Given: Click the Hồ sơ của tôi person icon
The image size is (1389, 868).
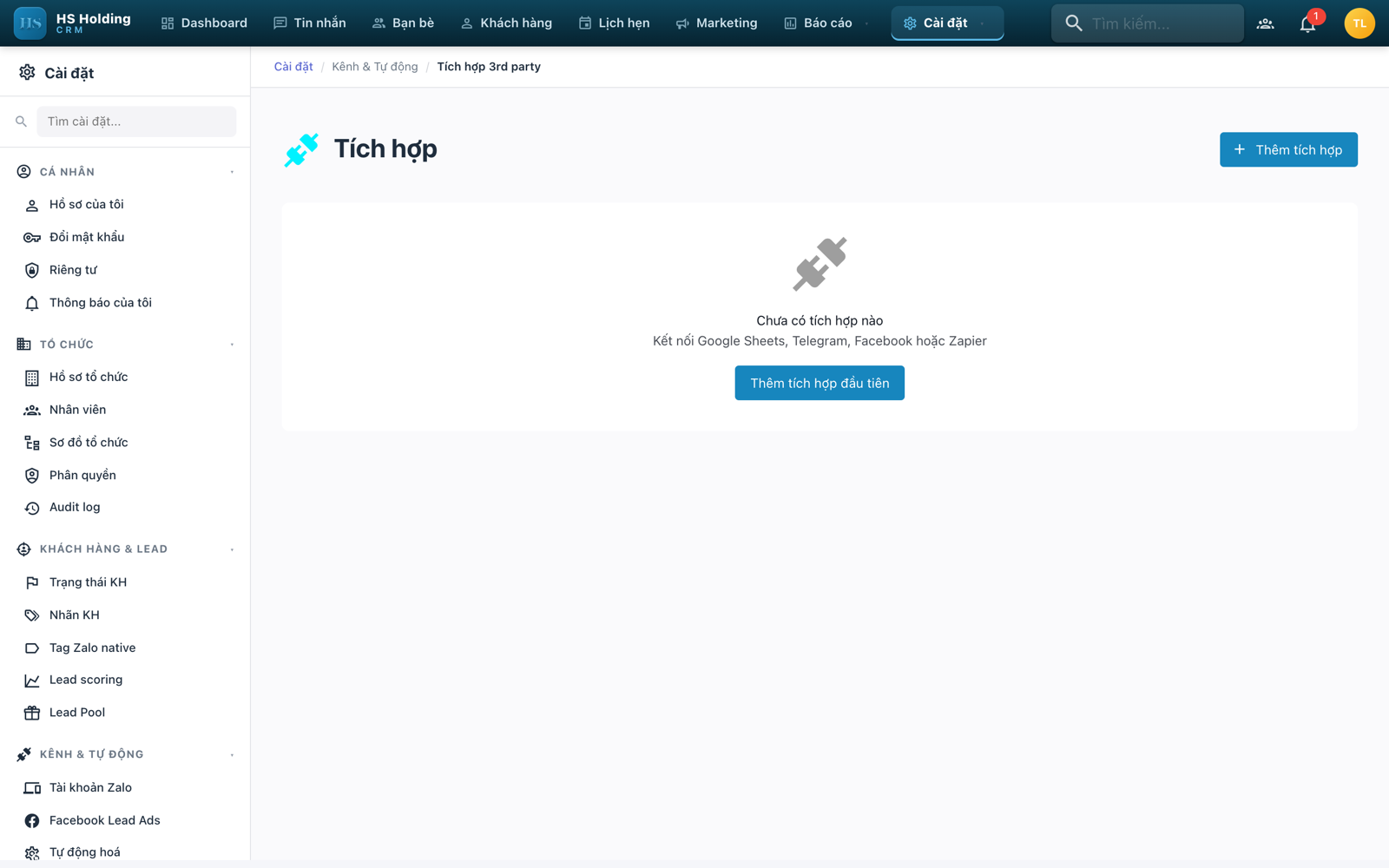Looking at the screenshot, I should [32, 205].
